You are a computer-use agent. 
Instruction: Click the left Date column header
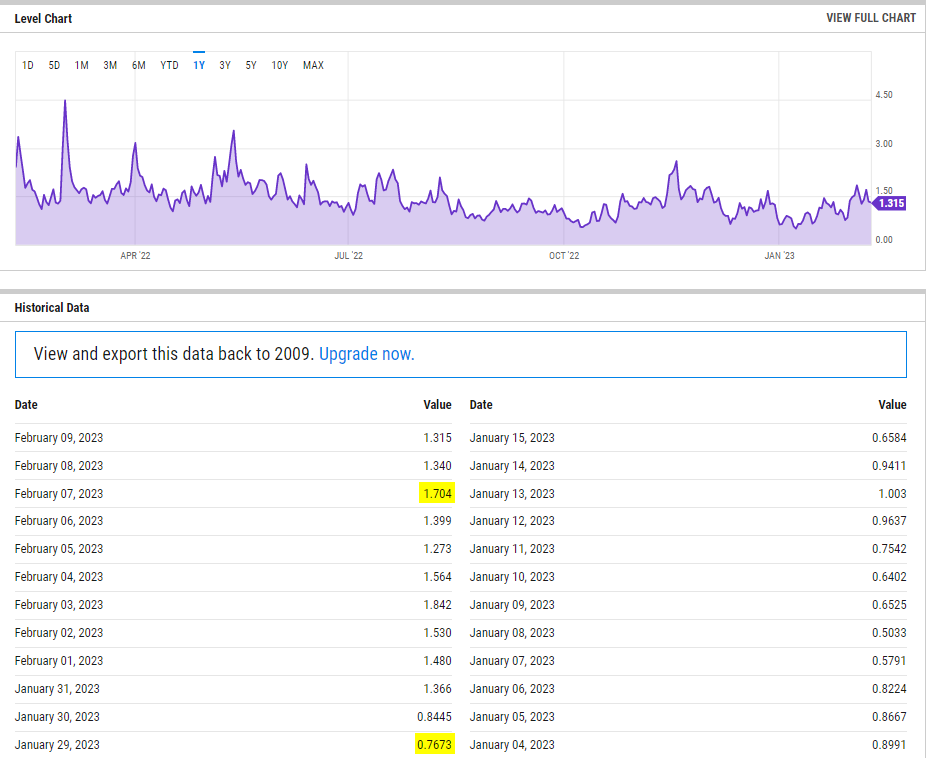tap(26, 405)
